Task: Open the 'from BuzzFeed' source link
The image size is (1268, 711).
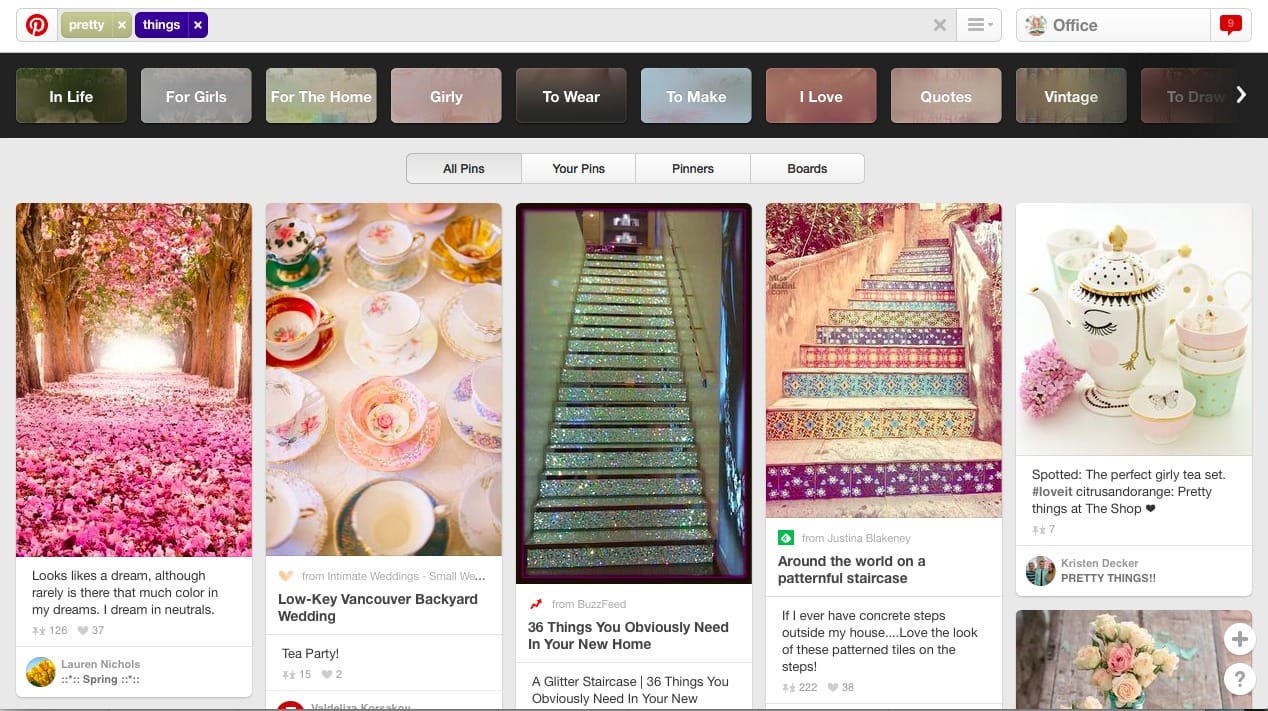Action: pyautogui.click(x=589, y=604)
